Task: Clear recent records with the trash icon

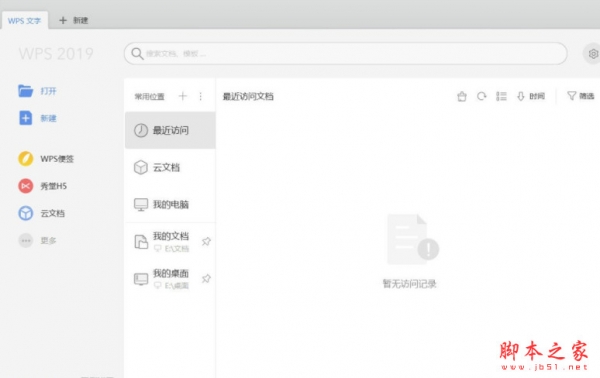Action: click(462, 96)
